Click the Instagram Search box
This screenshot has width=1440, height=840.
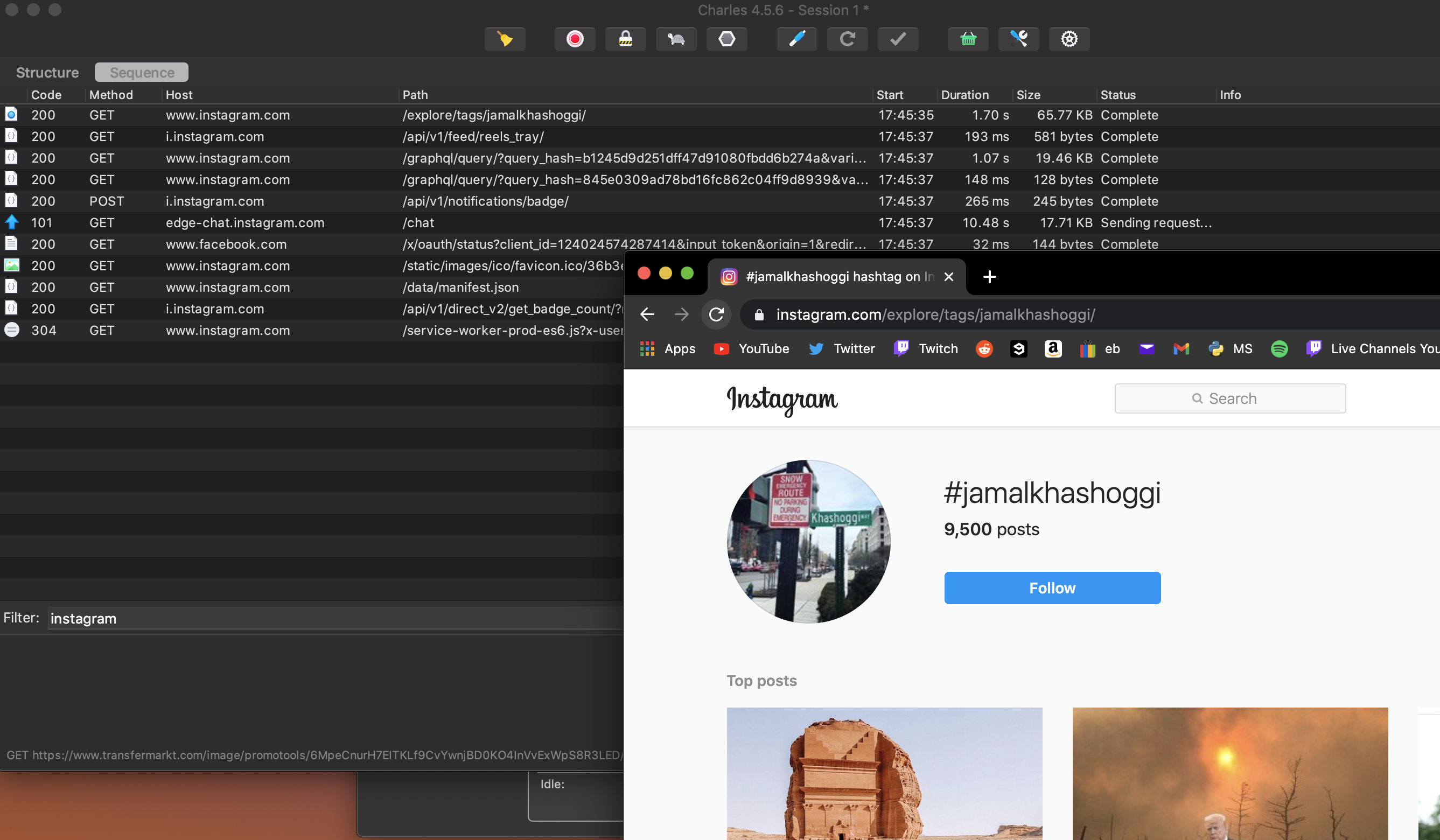tap(1230, 398)
